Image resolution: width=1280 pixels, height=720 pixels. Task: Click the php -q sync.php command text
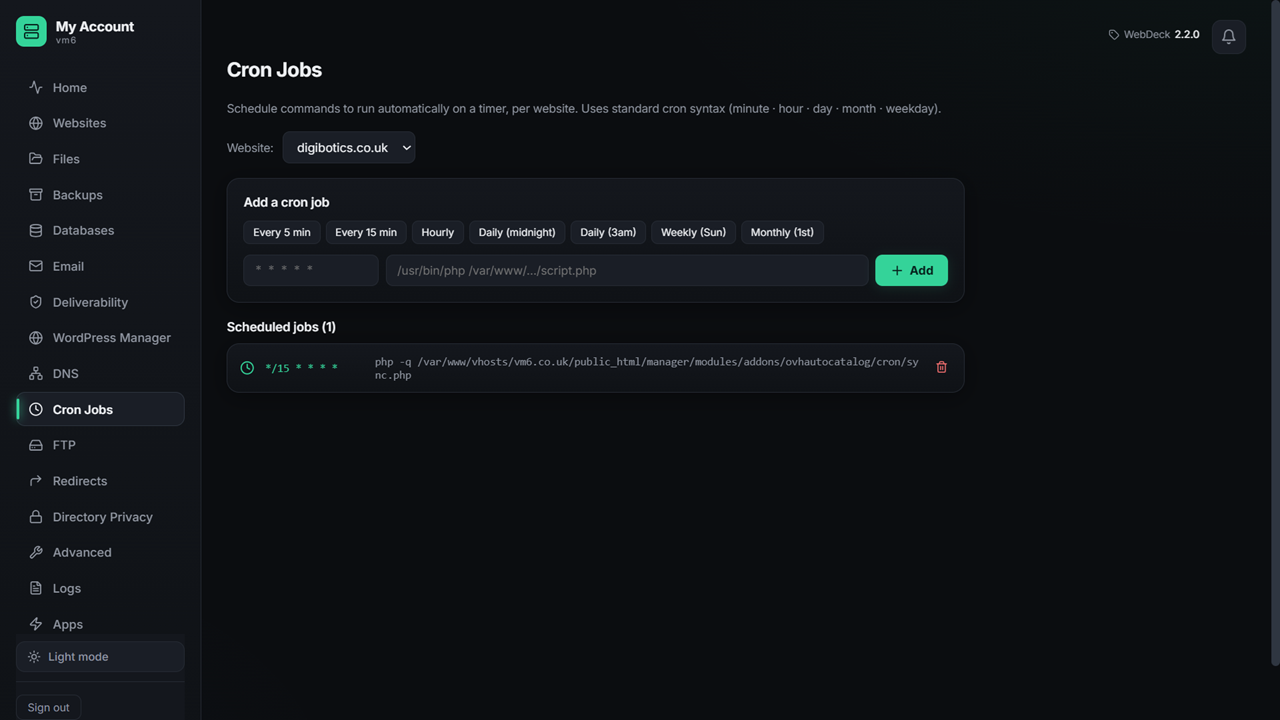pos(646,368)
